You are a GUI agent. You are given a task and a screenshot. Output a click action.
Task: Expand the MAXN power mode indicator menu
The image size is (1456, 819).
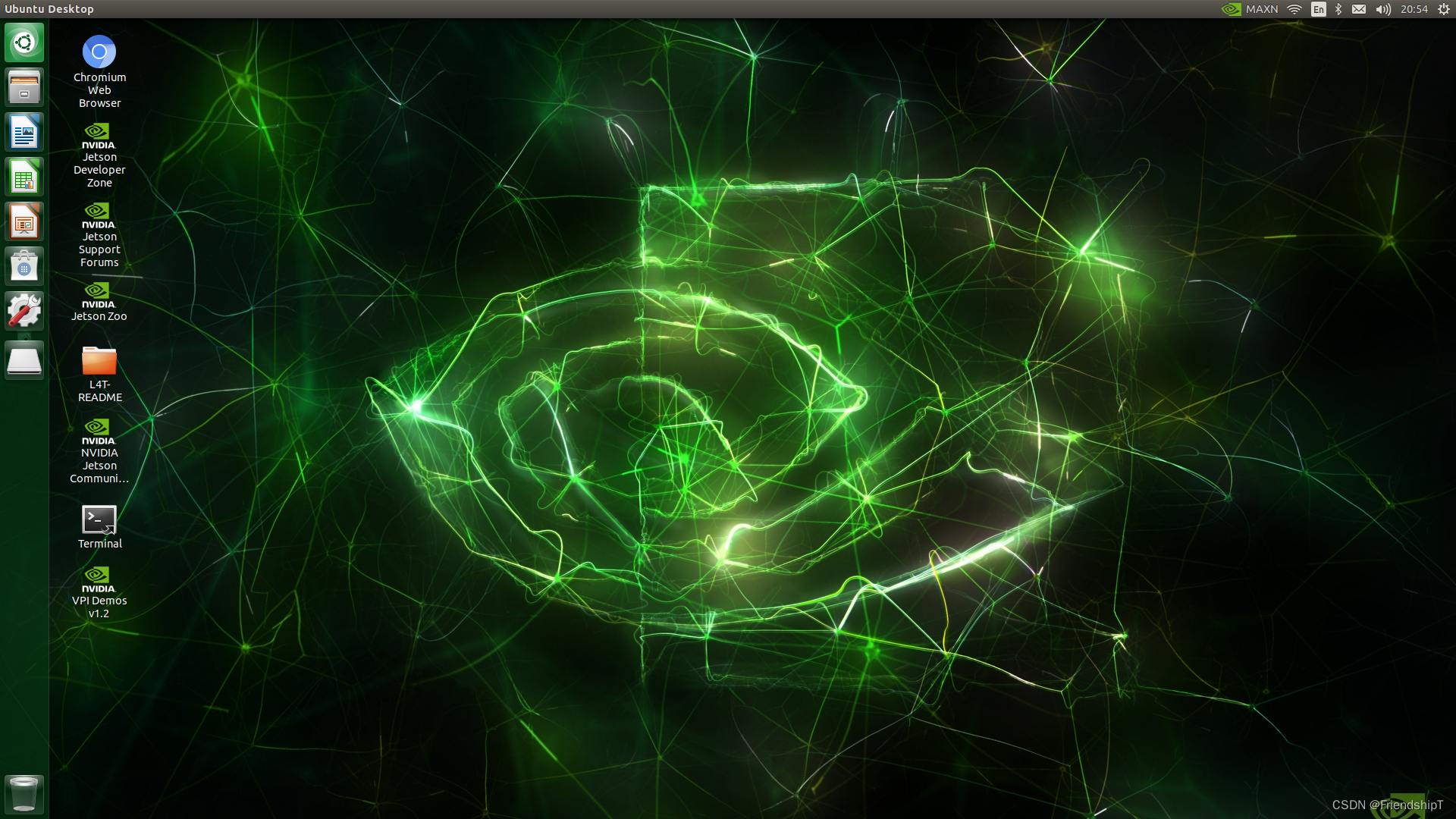pyautogui.click(x=1250, y=9)
